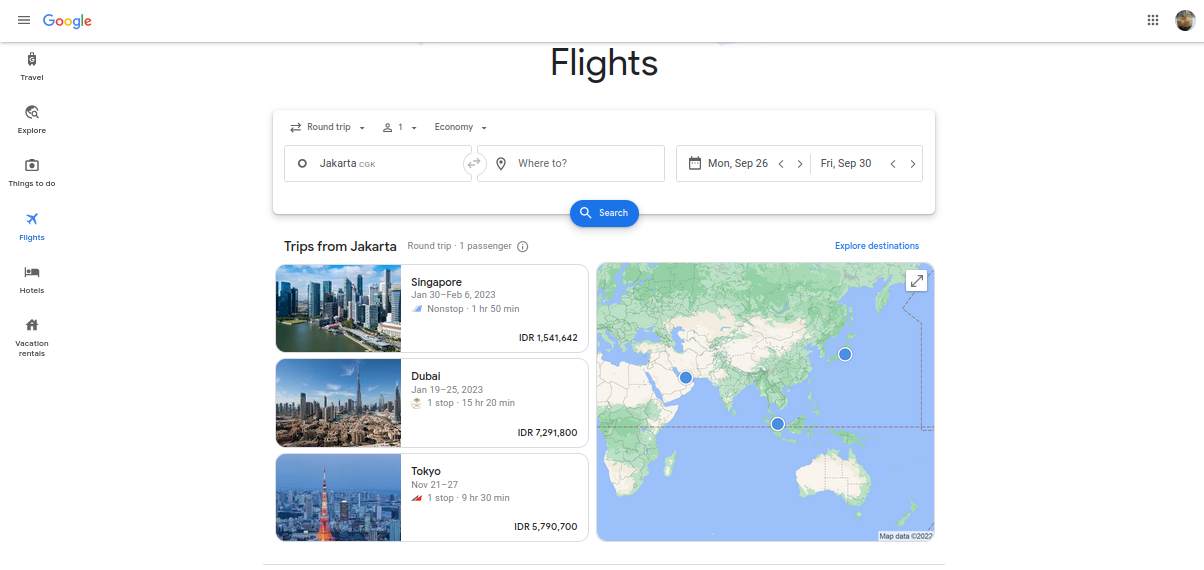Viewport: 1204px width, 570px height.
Task: Go to Travel in sidebar
Action: pyautogui.click(x=32, y=66)
